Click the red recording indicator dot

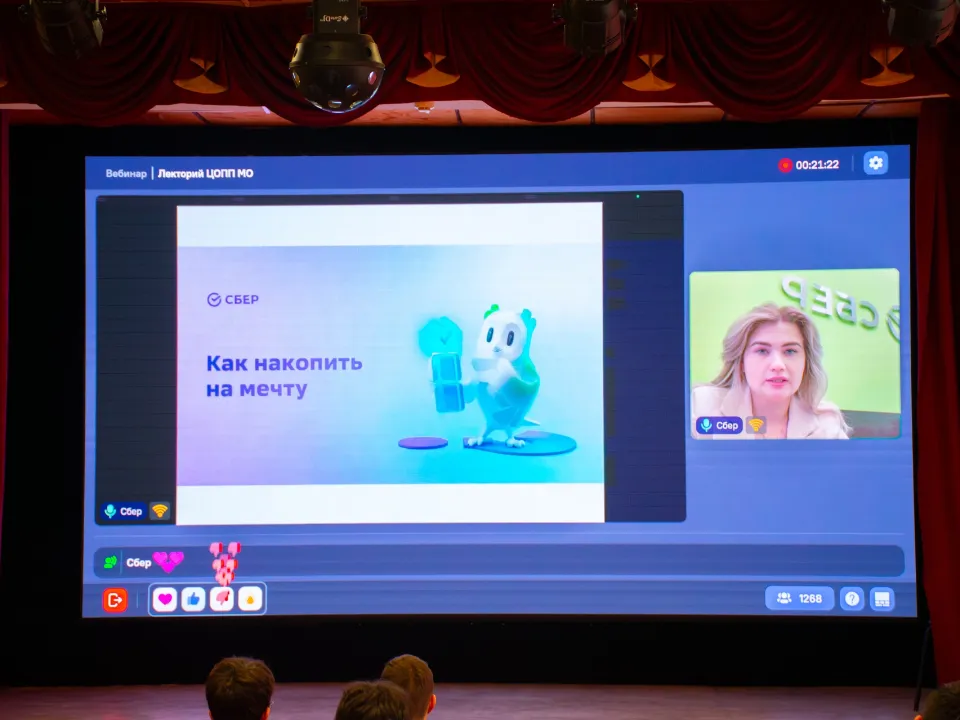point(785,165)
